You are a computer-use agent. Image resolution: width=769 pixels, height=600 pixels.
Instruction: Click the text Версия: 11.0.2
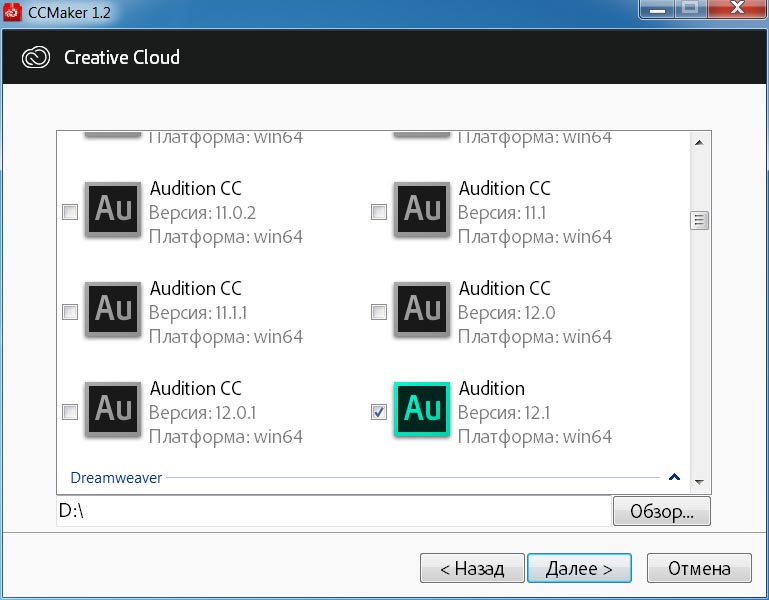(202, 213)
